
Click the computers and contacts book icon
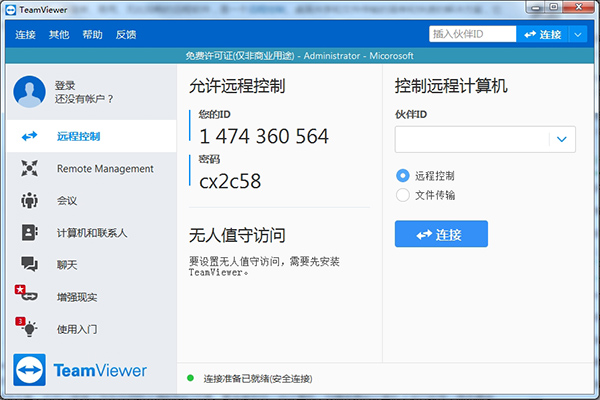29,232
